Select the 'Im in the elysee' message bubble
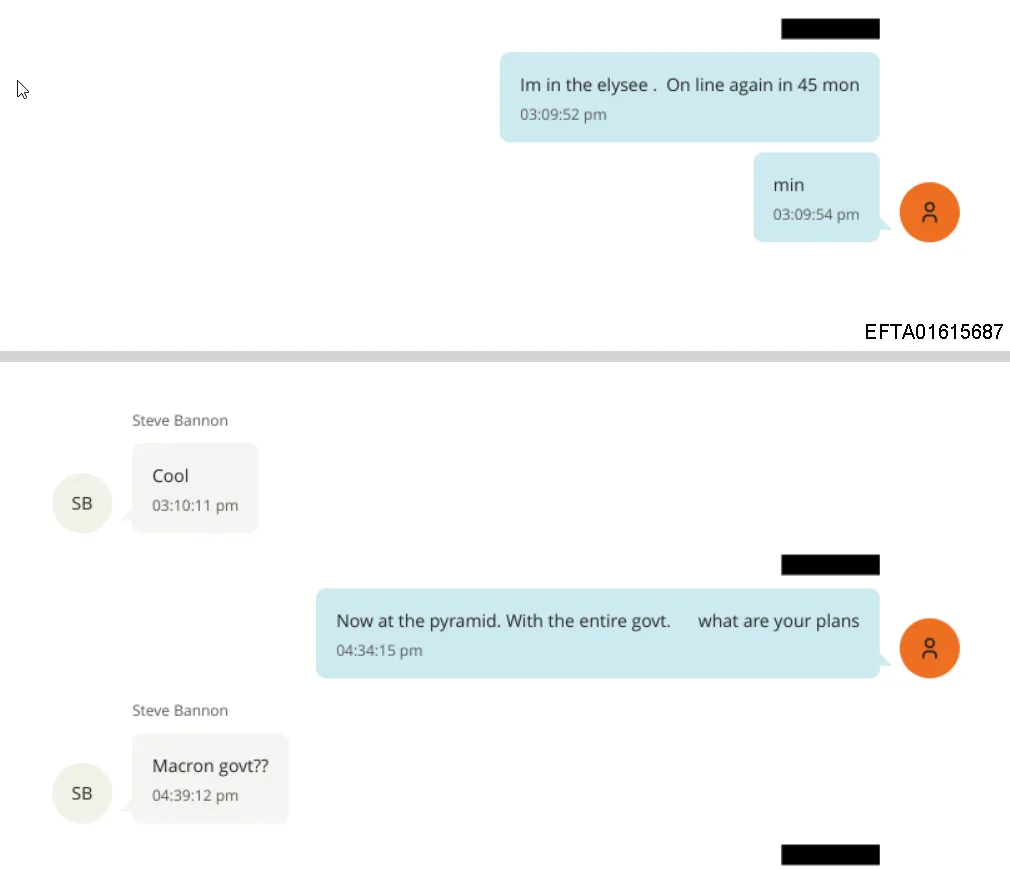 point(689,97)
